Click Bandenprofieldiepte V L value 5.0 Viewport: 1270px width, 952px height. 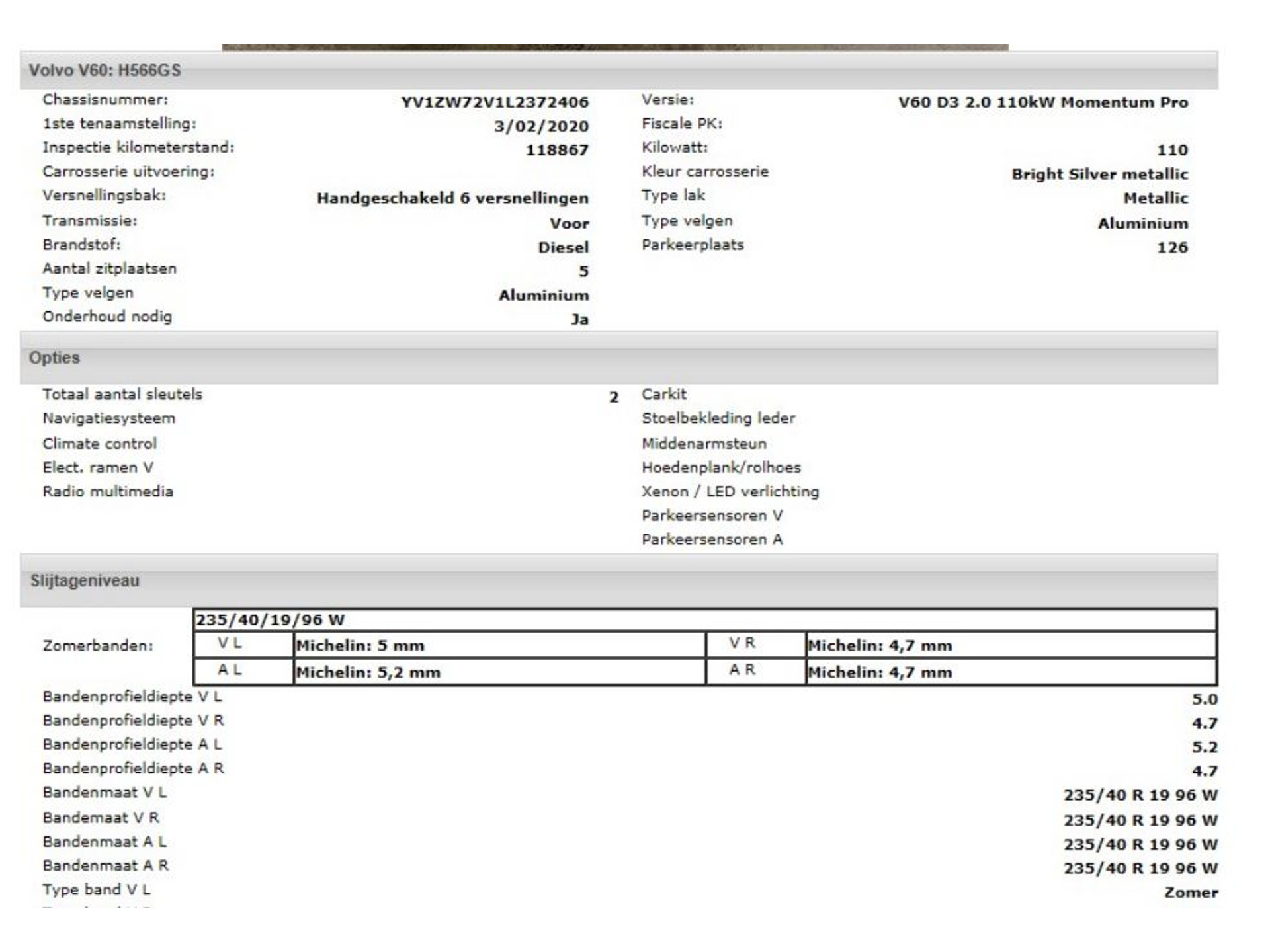tap(1205, 699)
